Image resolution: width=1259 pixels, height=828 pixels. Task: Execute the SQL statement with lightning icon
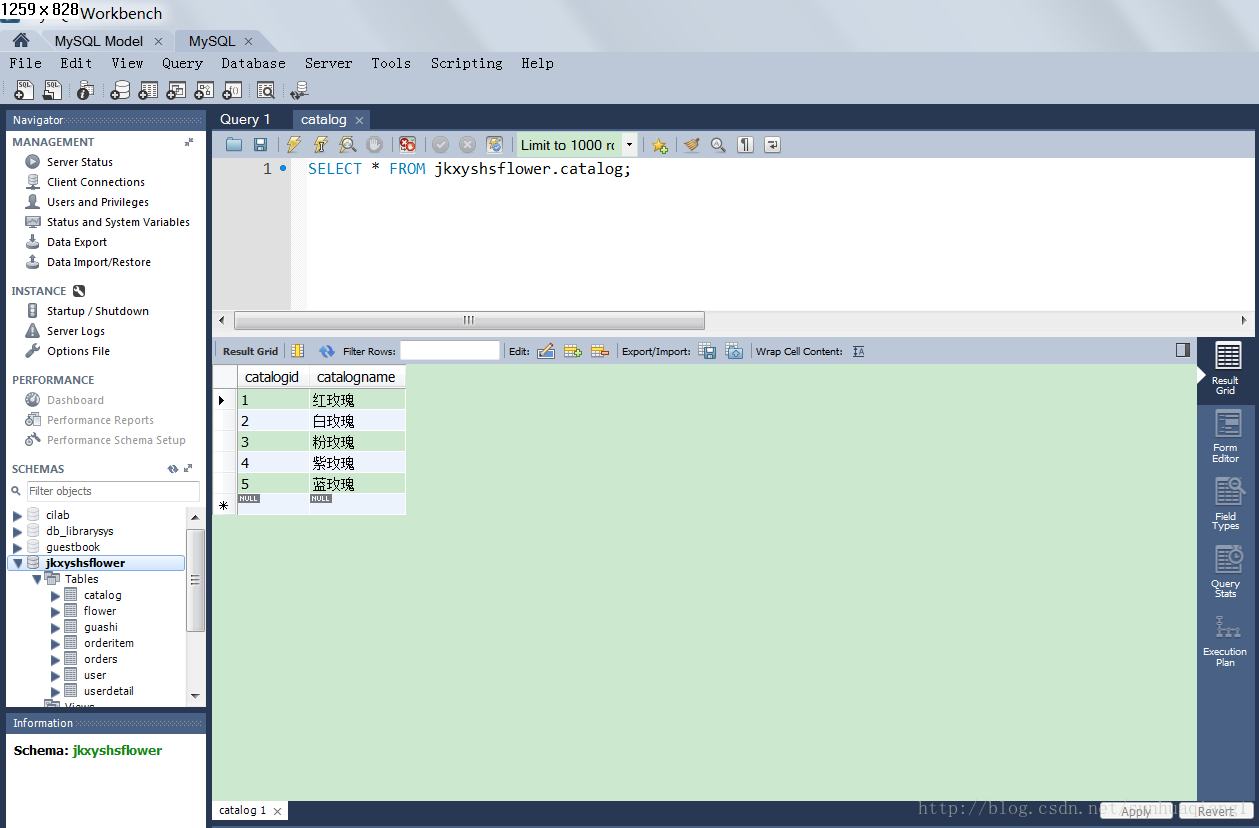pos(293,145)
